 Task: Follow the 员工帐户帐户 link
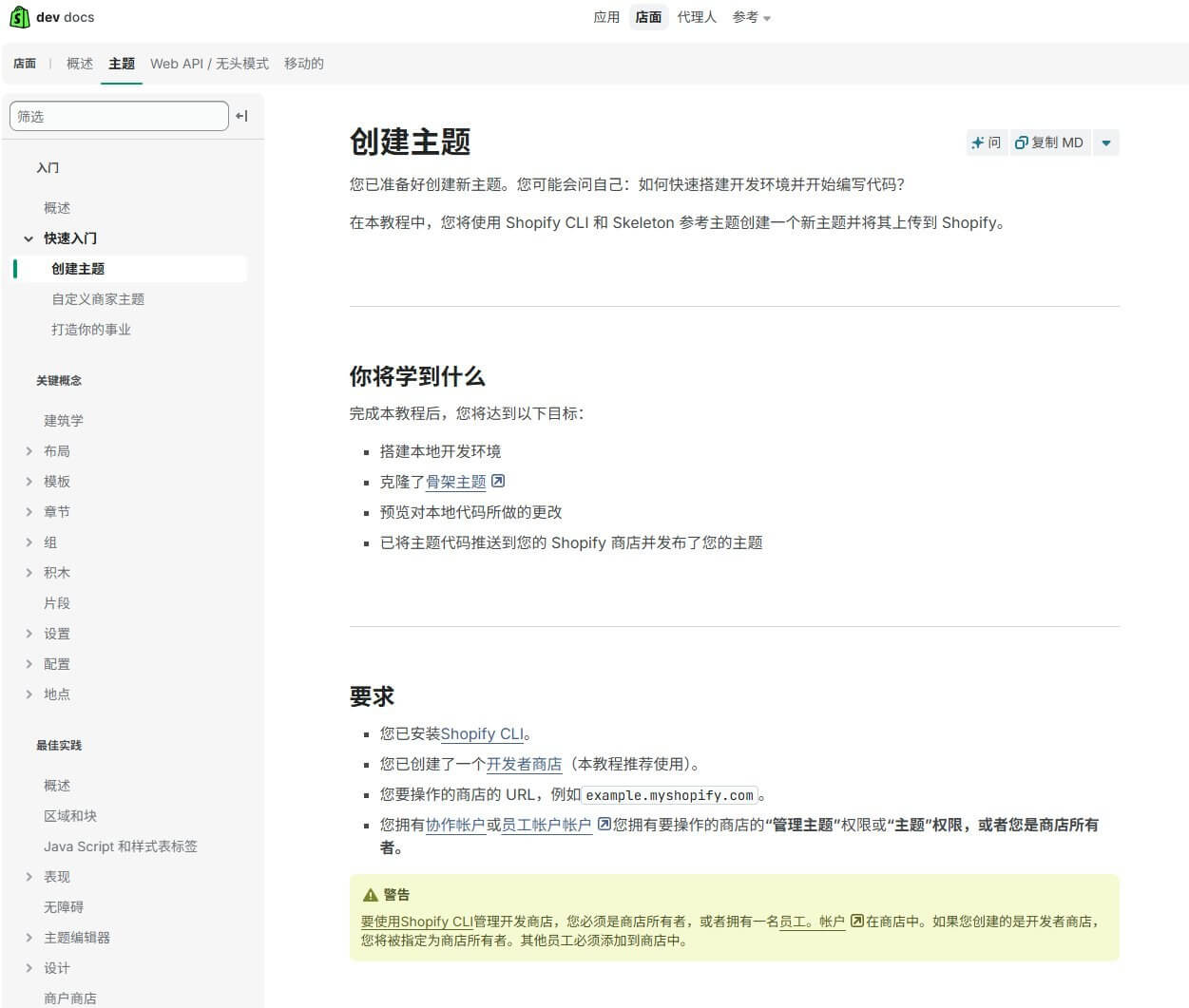pos(547,825)
